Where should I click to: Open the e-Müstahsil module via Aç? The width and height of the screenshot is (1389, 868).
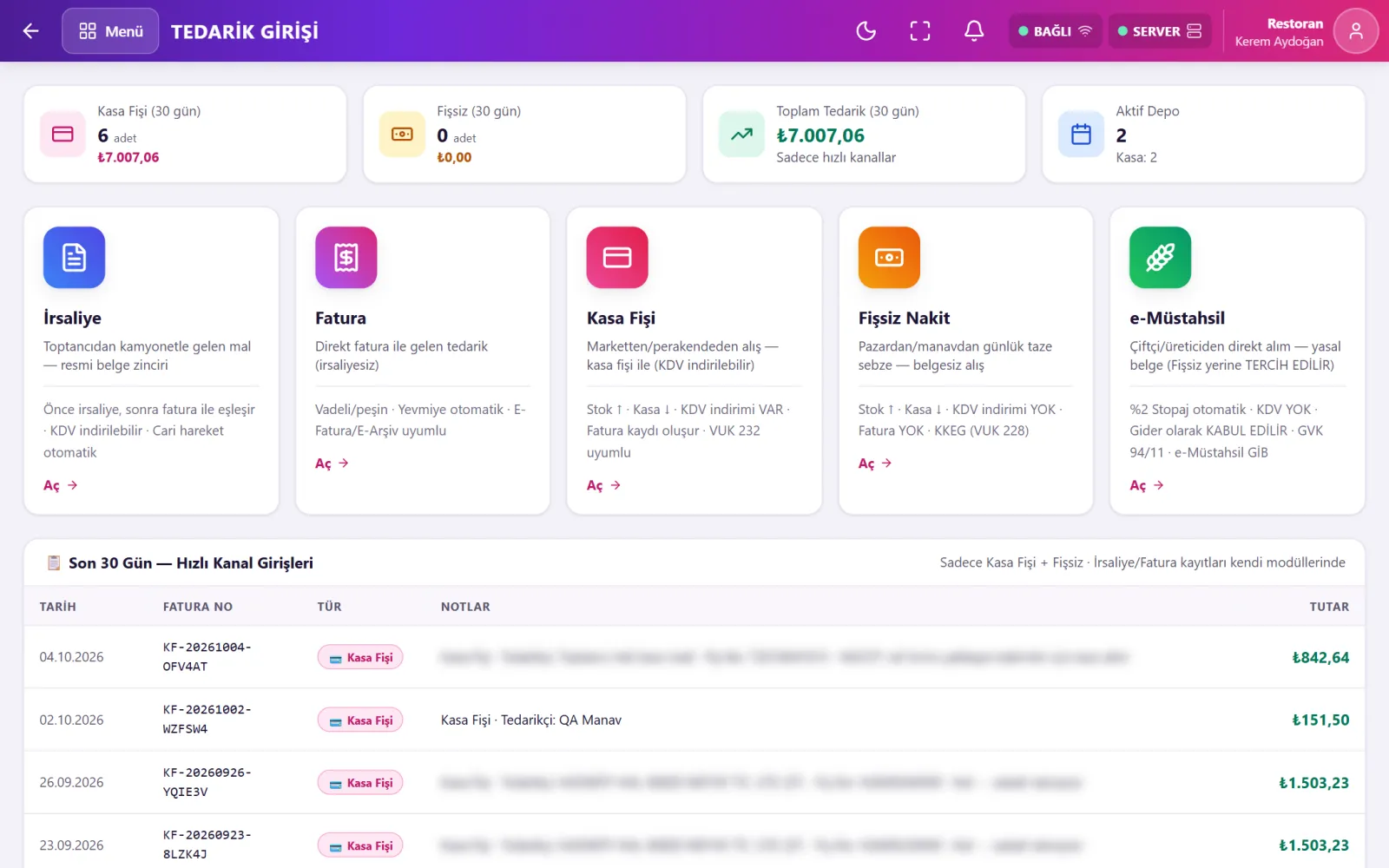(1147, 485)
